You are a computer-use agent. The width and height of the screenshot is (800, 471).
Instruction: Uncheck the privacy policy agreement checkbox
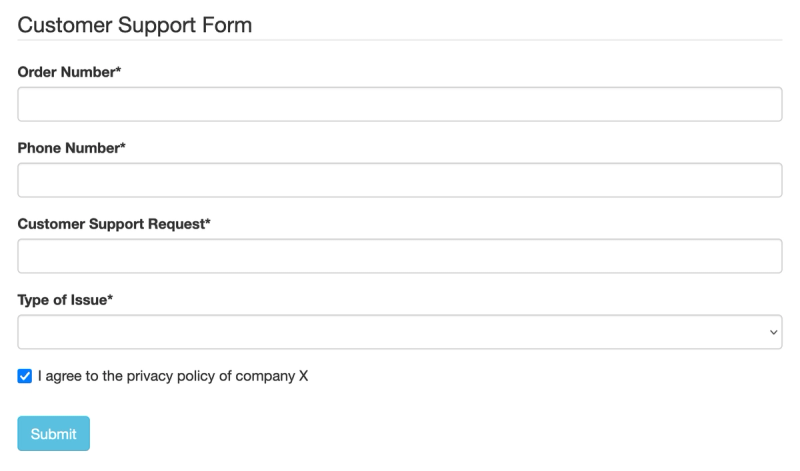pyautogui.click(x=25, y=377)
